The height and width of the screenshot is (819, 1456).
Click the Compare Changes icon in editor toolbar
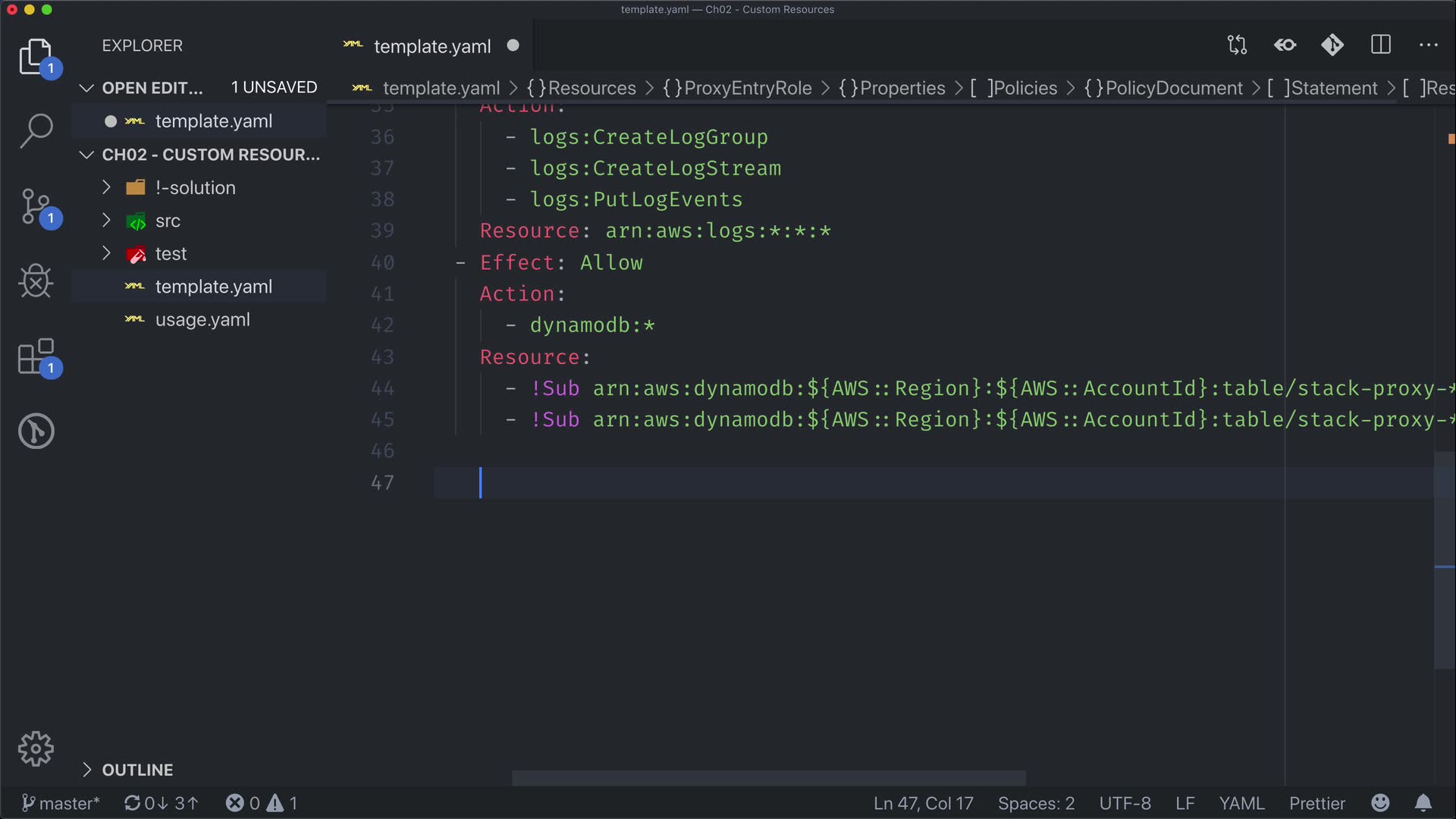tap(1237, 45)
